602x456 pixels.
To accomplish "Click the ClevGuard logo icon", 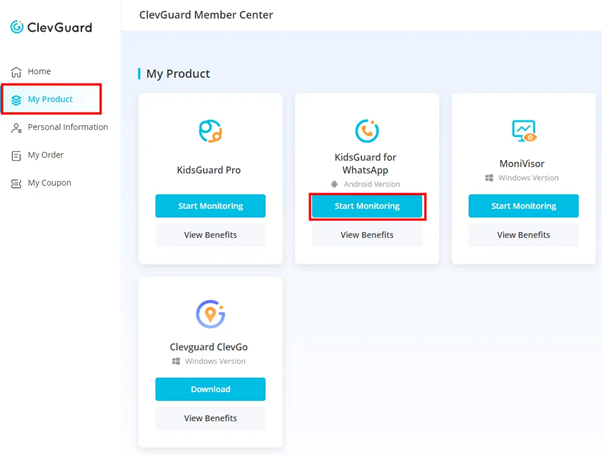I will point(17,27).
